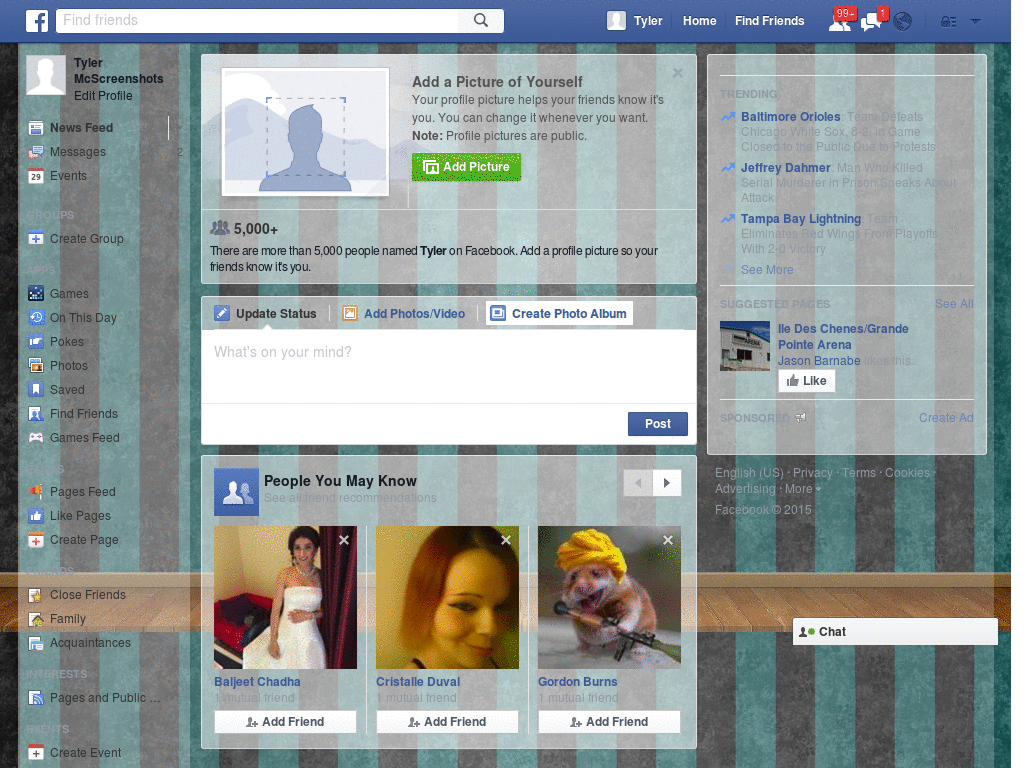Image resolution: width=1024 pixels, height=768 pixels.
Task: Dismiss the Add a Picture card
Action: click(678, 73)
